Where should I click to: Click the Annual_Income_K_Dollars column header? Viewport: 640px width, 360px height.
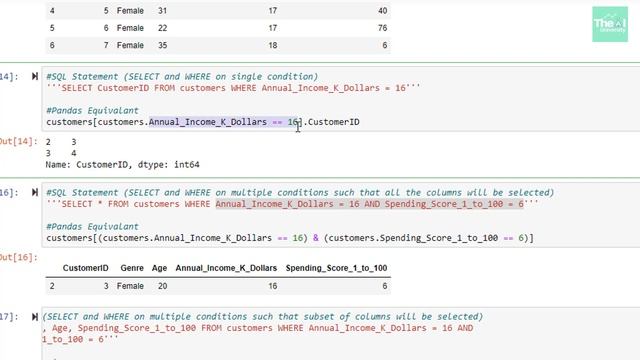click(226, 268)
